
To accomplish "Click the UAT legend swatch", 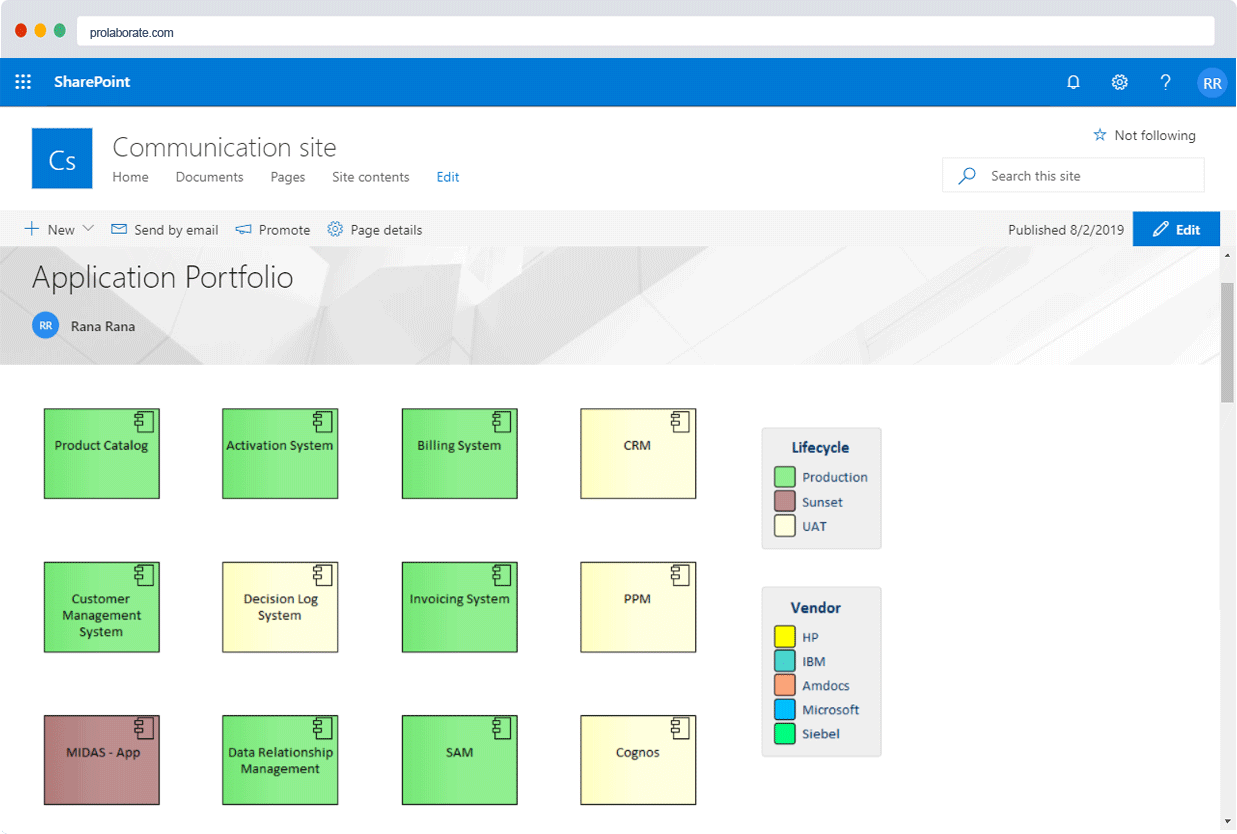I will [x=785, y=526].
